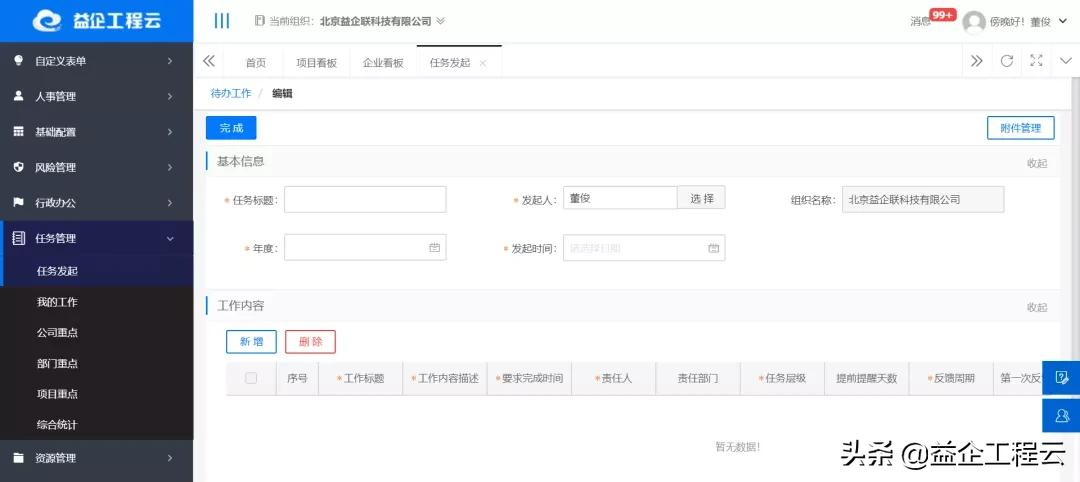Open calendar icon in 发起时间 field
Viewport: 1080px width, 482px height.
714,248
